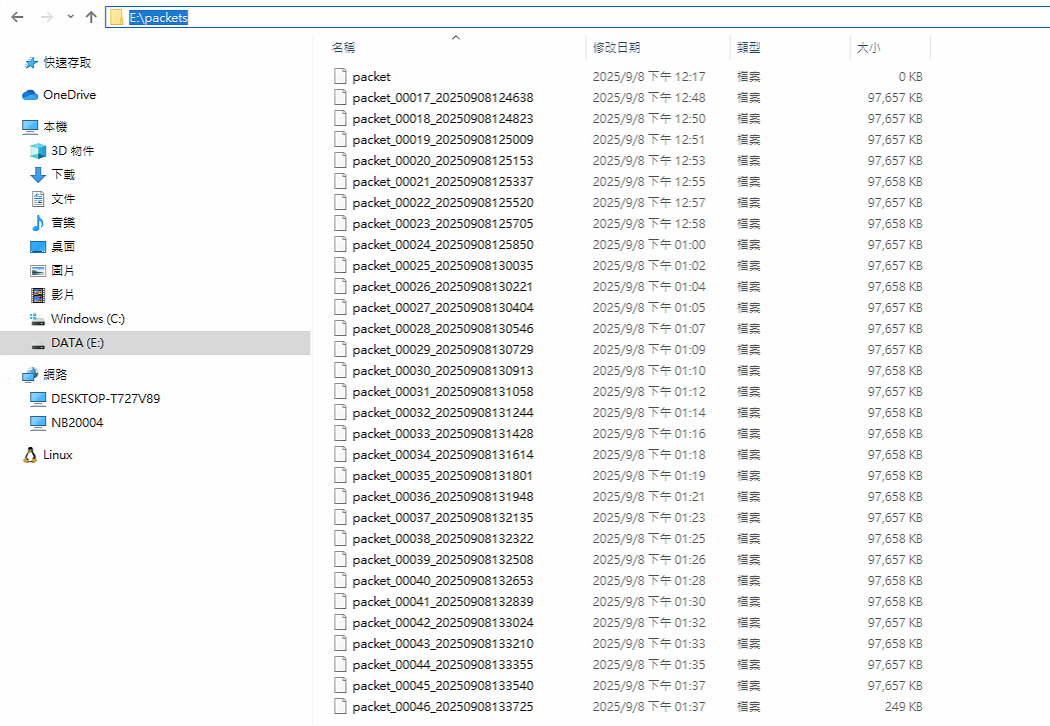The height and width of the screenshot is (726, 1050).
Task: Open OneDrive in the navigation pane
Action: (x=69, y=95)
